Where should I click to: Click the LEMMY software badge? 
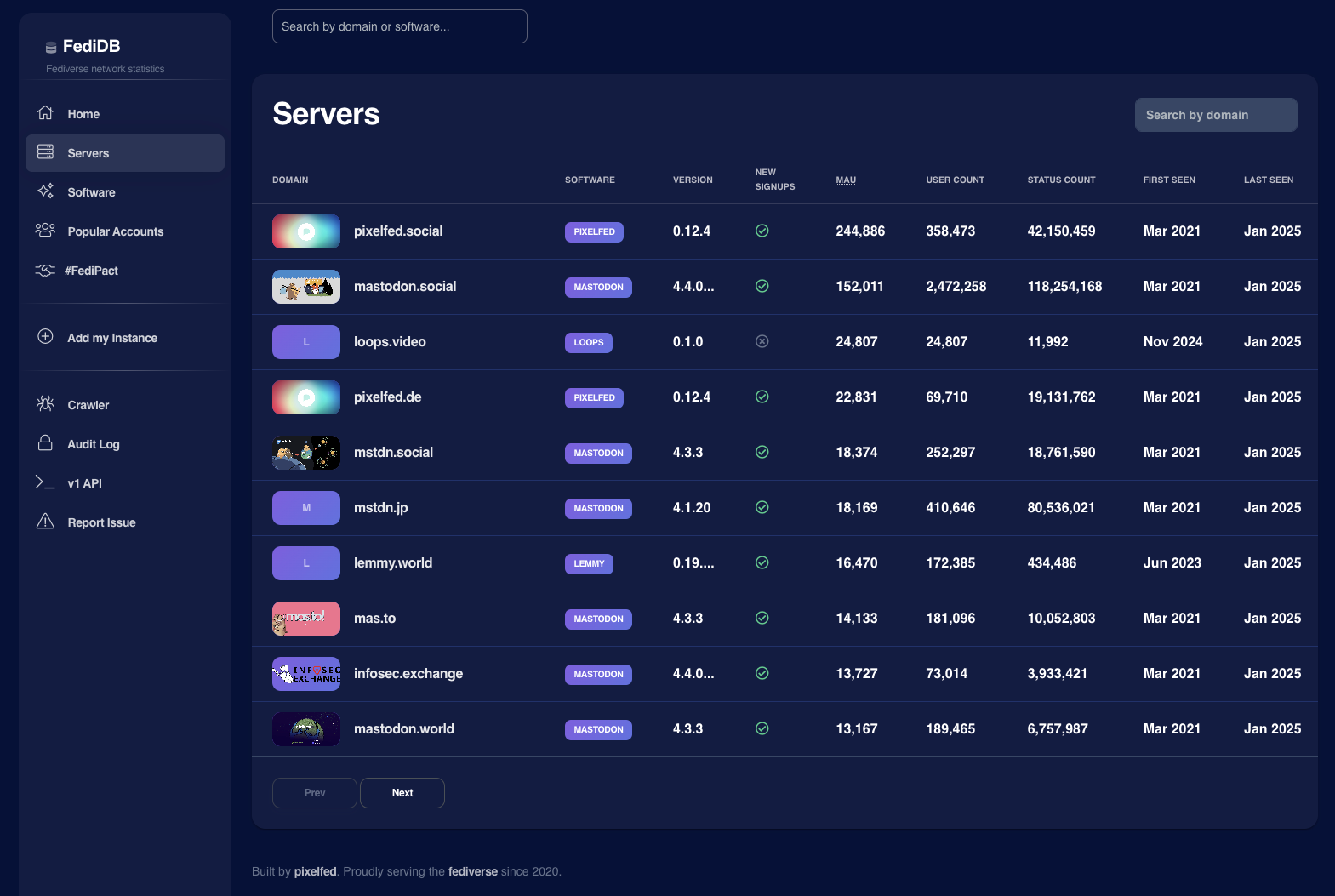pos(589,563)
